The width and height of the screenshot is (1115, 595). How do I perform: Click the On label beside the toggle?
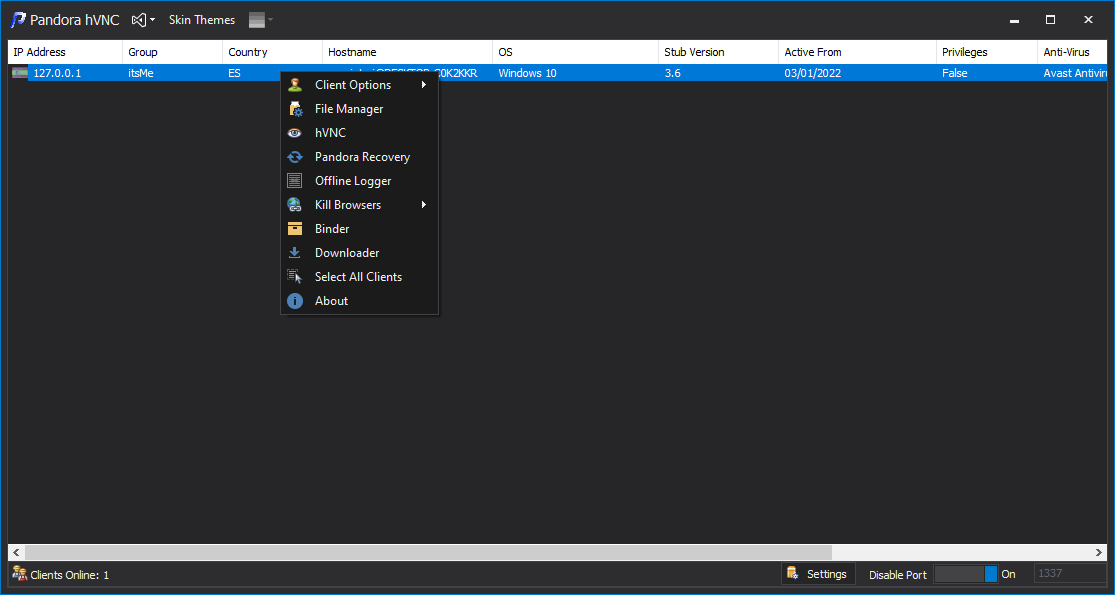click(1008, 574)
